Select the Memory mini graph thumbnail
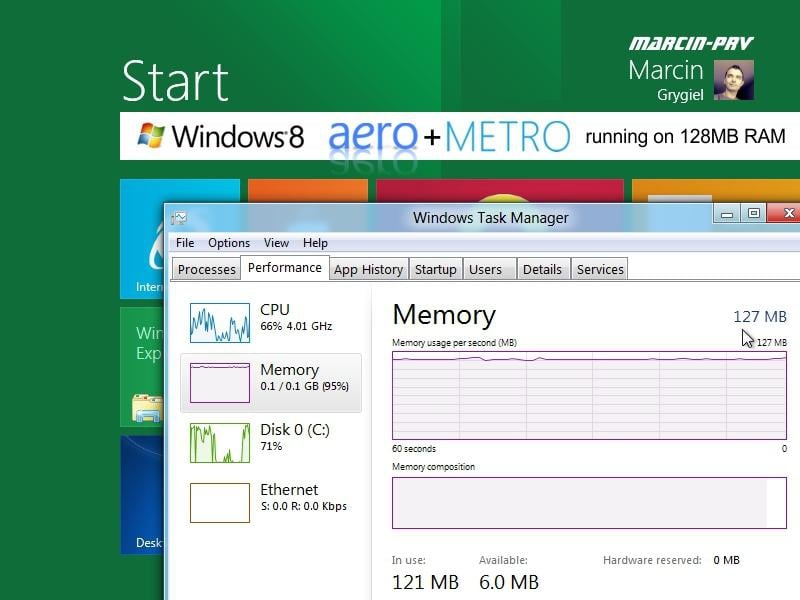Viewport: 800px width, 600px height. 220,383
